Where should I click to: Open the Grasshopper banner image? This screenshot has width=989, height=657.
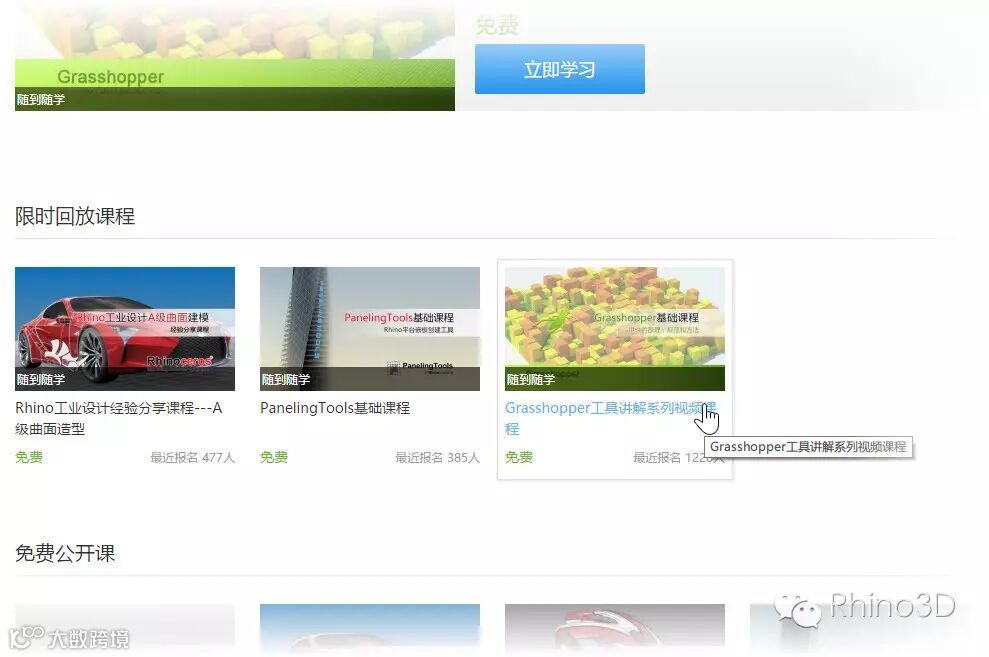pyautogui.click(x=235, y=55)
